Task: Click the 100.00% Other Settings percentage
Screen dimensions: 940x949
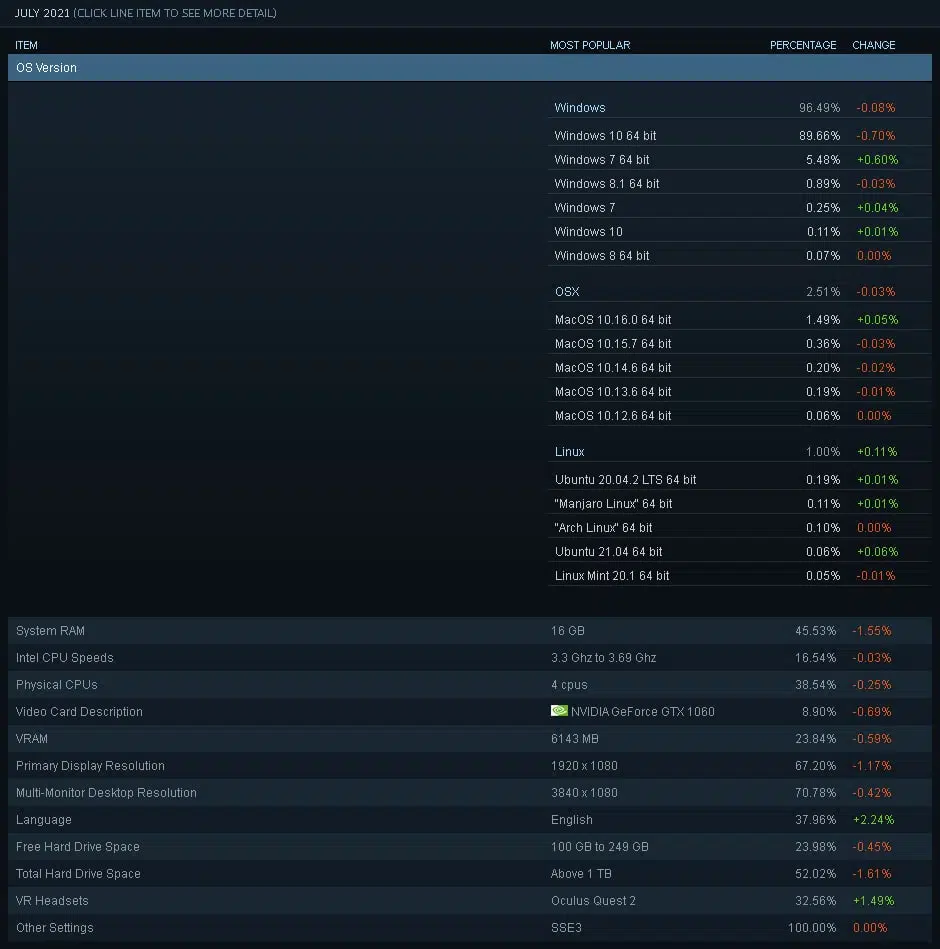Action: click(812, 928)
